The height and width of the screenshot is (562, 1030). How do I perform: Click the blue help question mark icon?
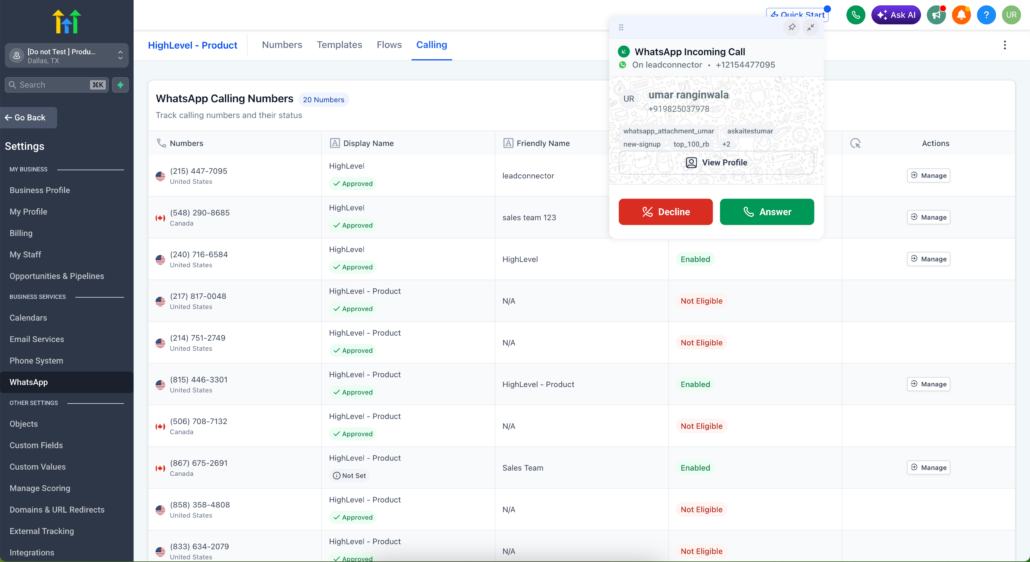point(986,15)
